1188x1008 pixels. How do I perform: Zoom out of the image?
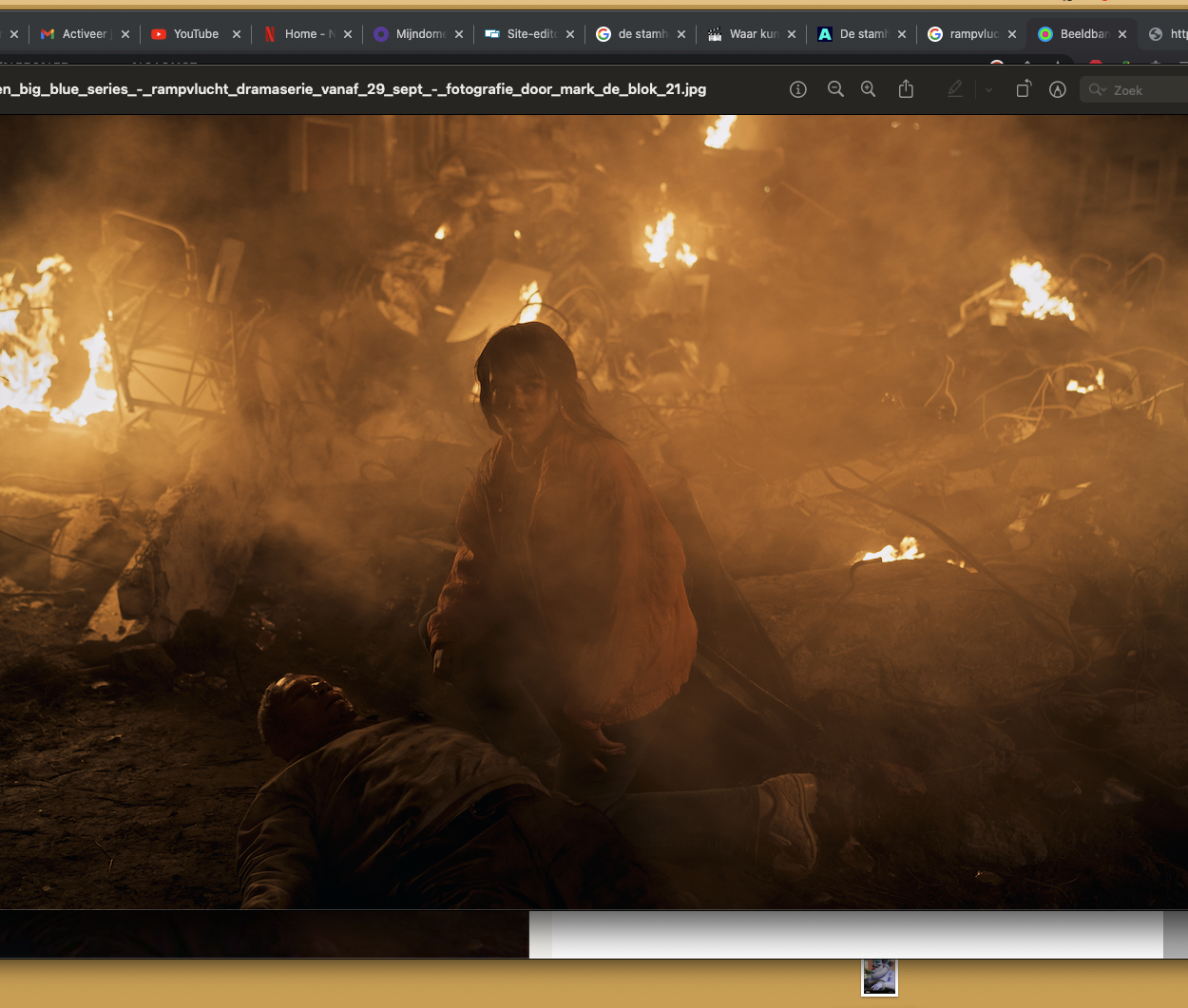(x=835, y=89)
